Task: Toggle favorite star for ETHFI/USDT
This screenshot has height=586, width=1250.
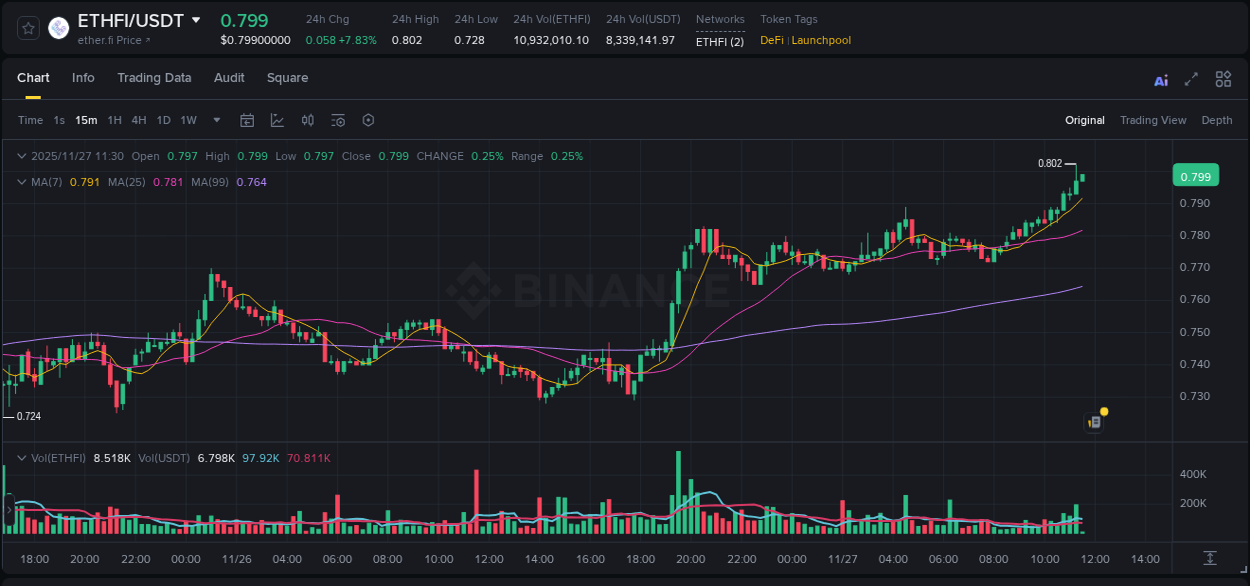Action: coord(27,27)
